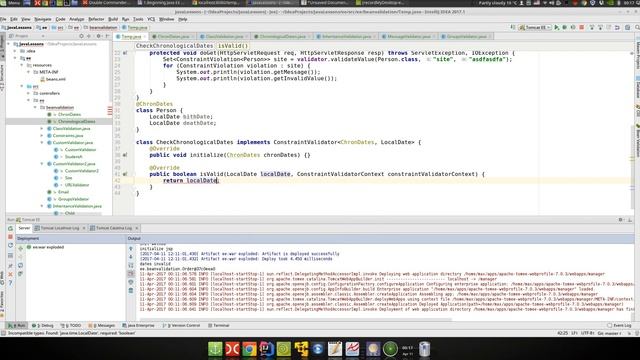The width and height of the screenshot is (640, 360).
Task: Toggle soft-wrap icon in Output toolbar
Action: [x=131, y=265]
